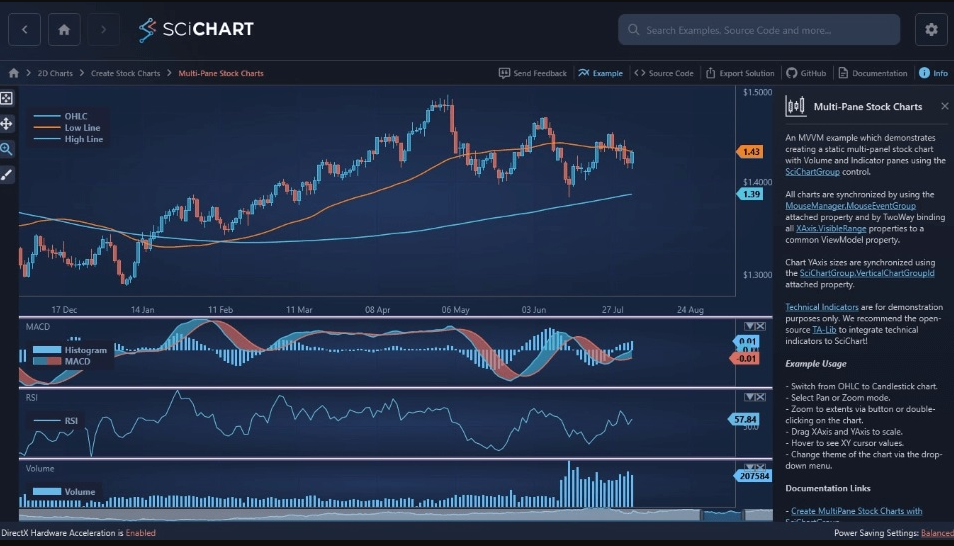Collapse the MACD pane with triangle button
The image size is (954, 546).
(x=750, y=326)
